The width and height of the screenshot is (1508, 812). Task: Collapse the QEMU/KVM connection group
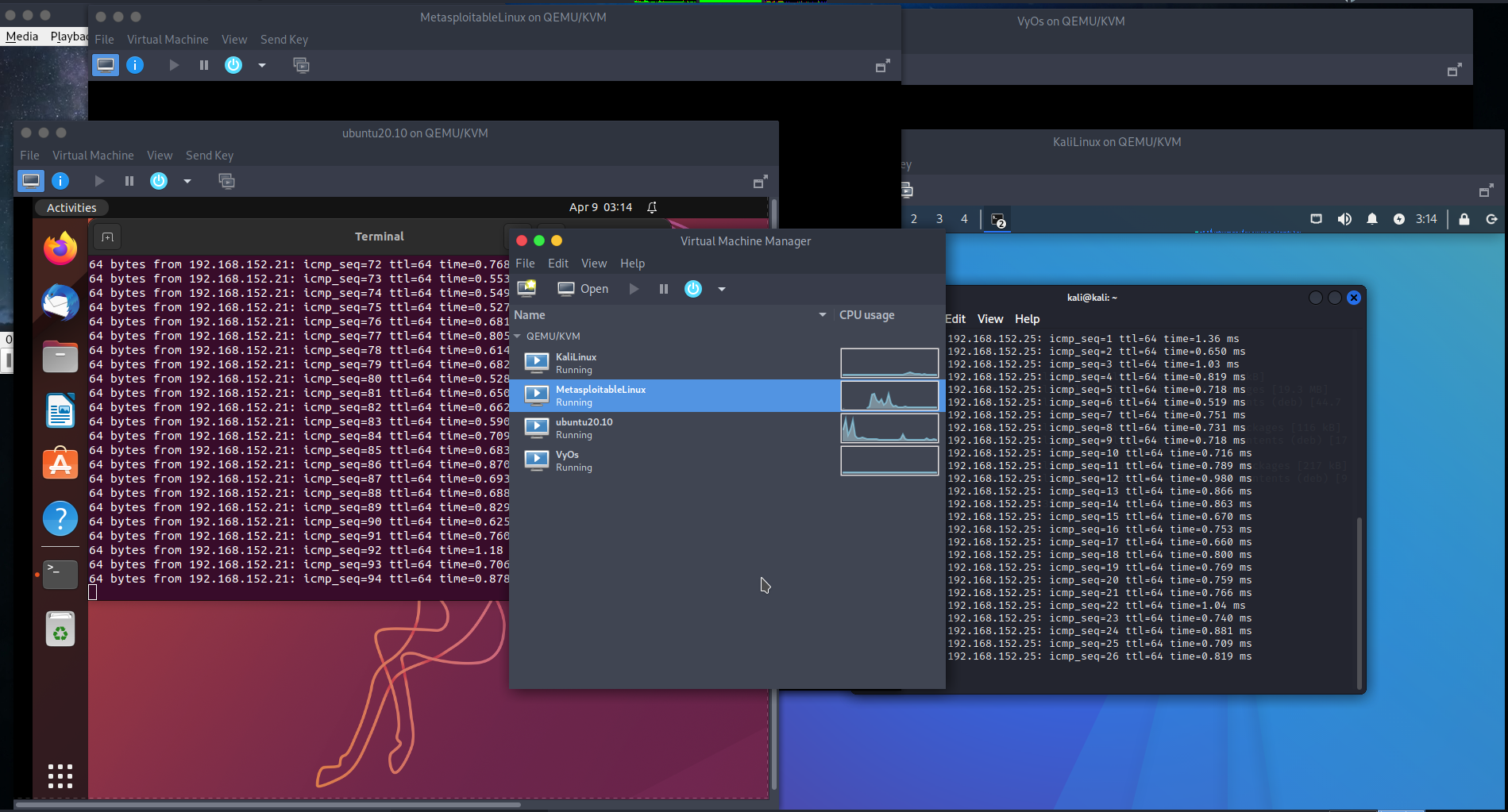click(x=518, y=337)
